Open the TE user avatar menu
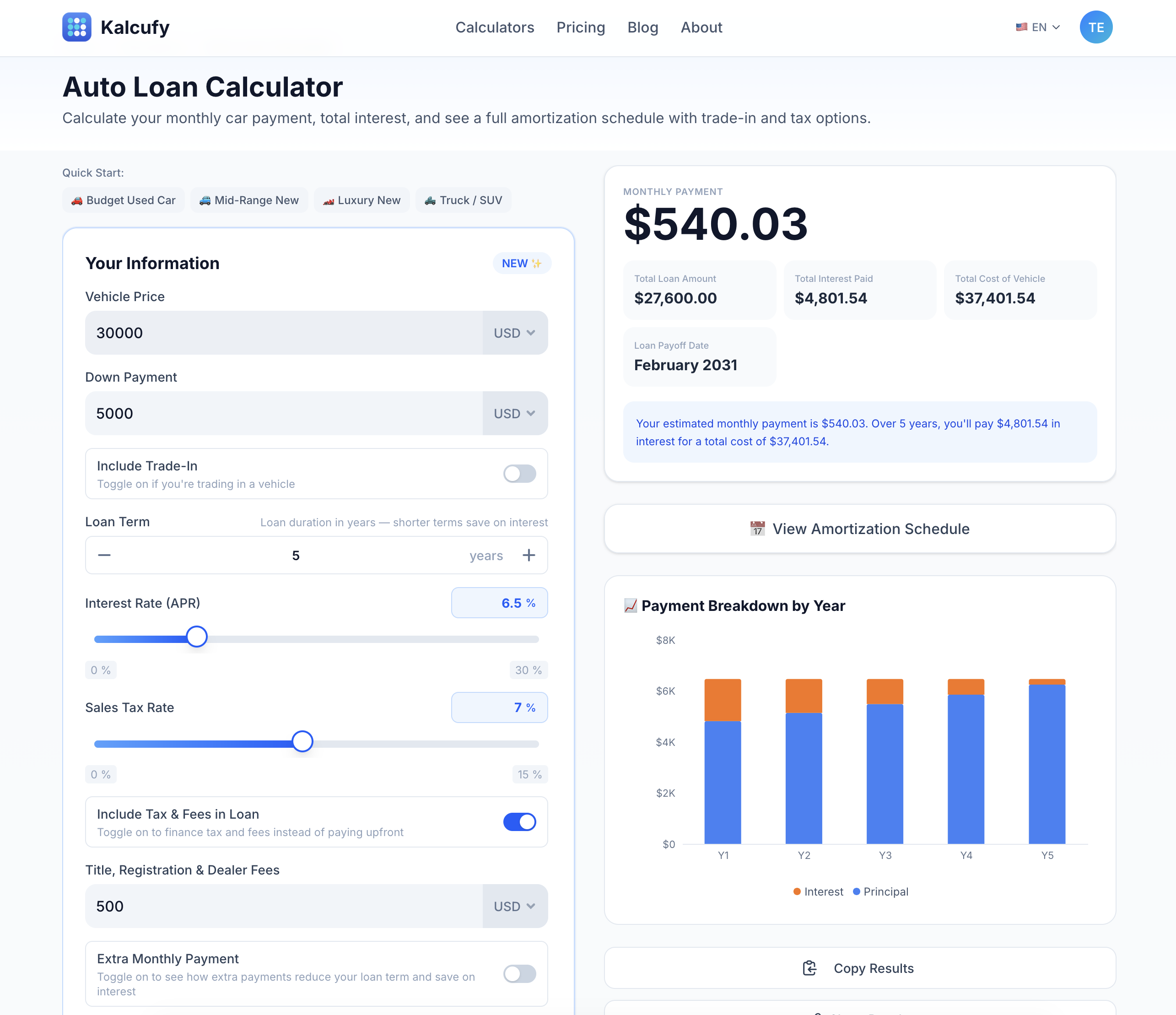This screenshot has width=1176, height=1015. pyautogui.click(x=1095, y=27)
